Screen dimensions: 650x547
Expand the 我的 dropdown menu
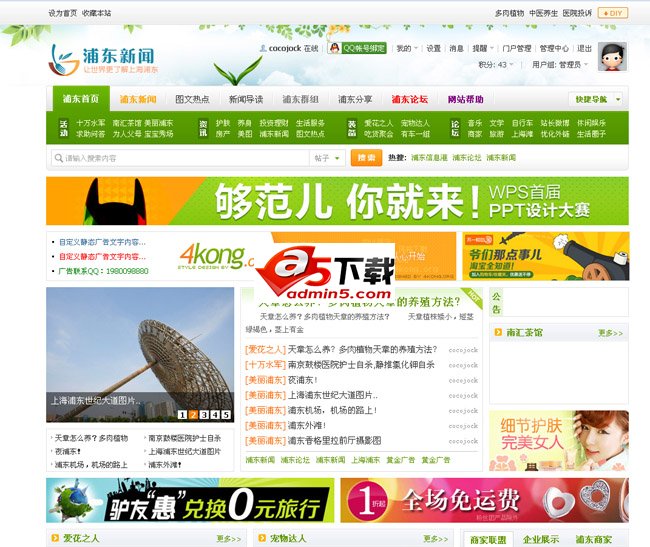pyautogui.click(x=407, y=48)
